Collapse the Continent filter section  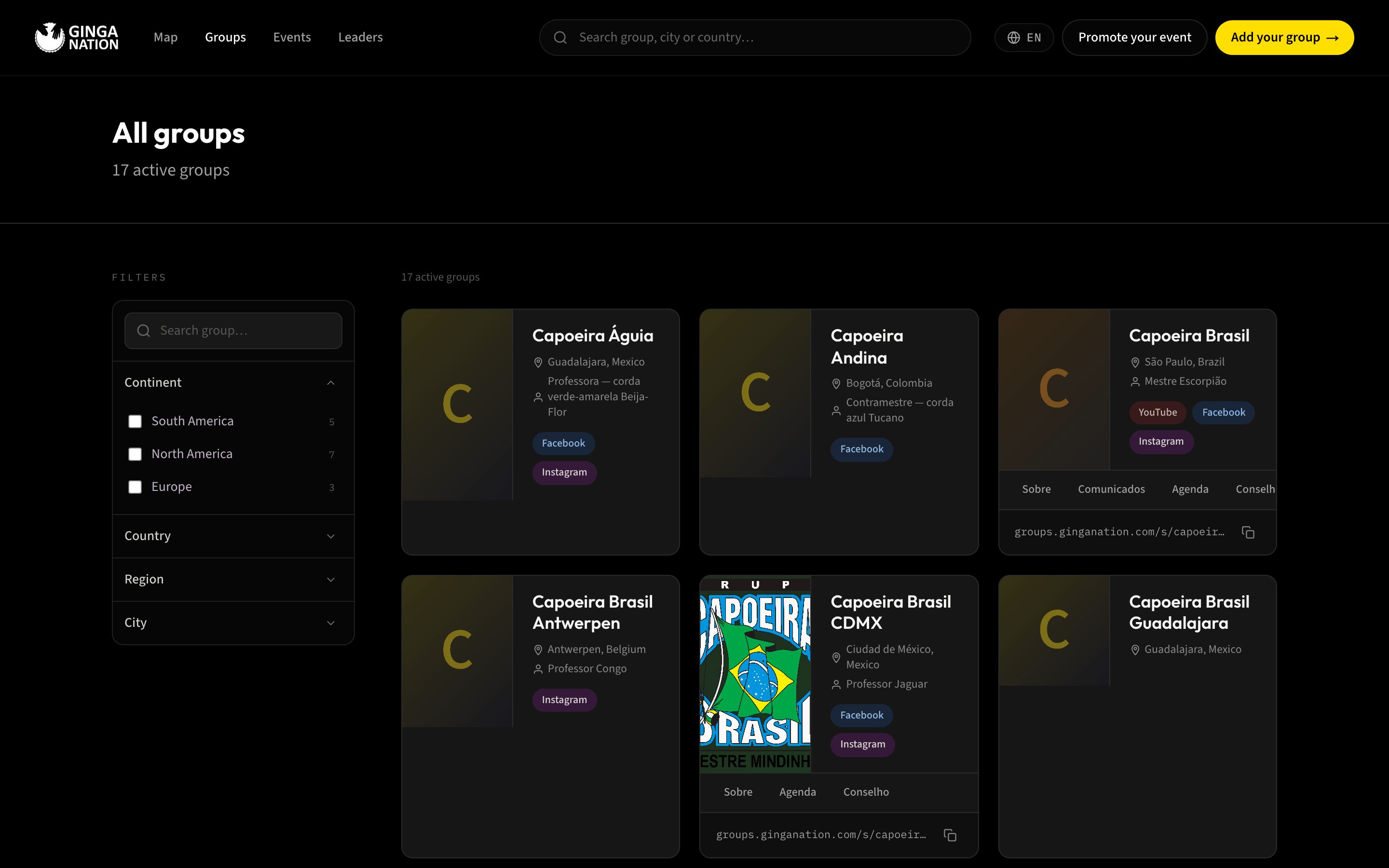233,383
